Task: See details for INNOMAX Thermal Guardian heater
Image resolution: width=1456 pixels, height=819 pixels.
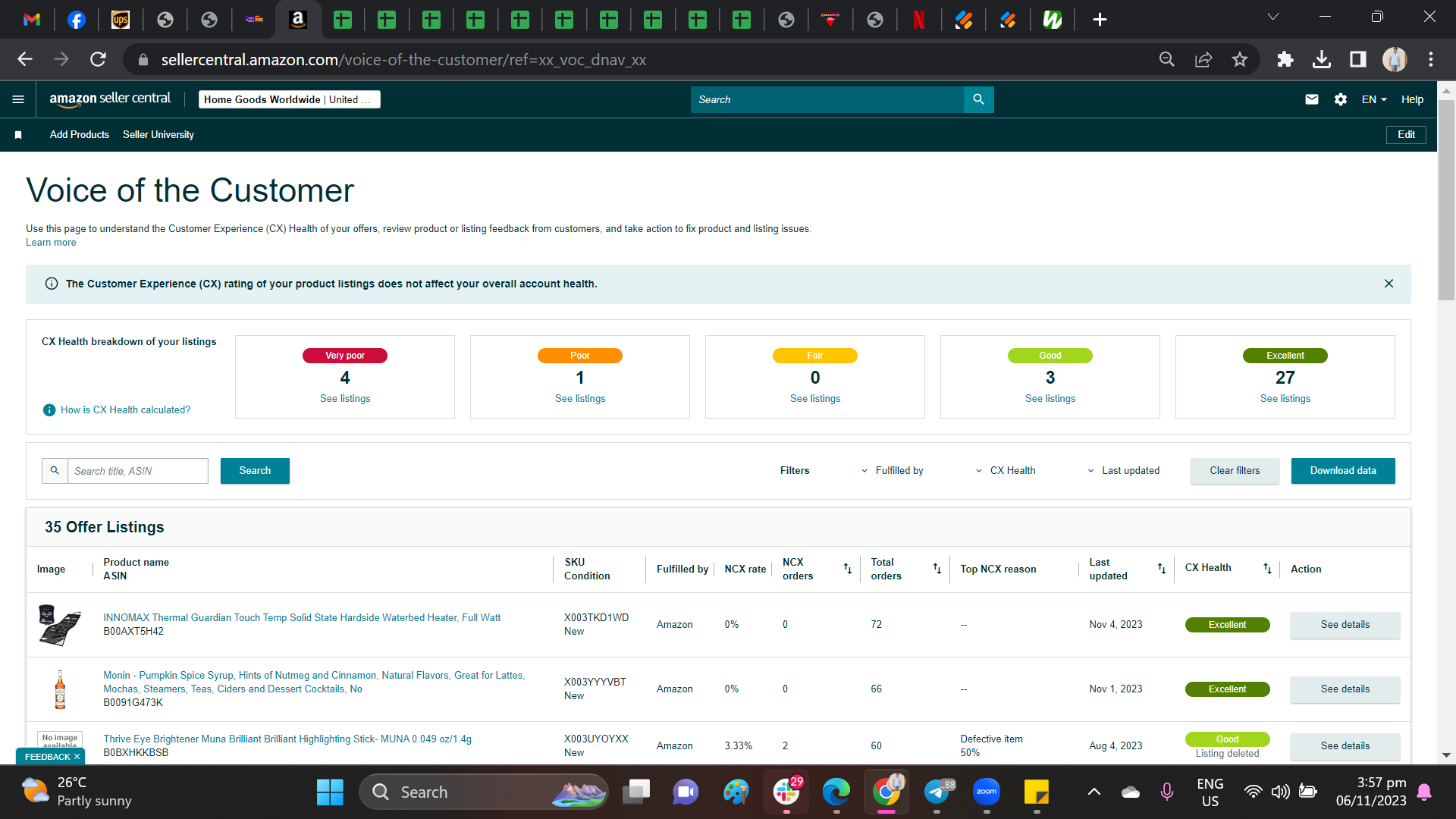Action: (1345, 625)
